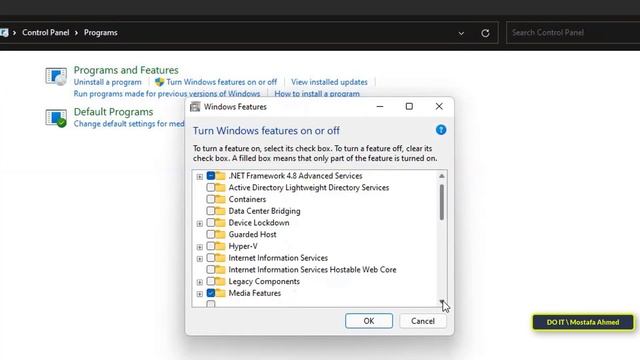Toggle .NET Framework 4.8 Advanced Services checkbox

click(211, 176)
